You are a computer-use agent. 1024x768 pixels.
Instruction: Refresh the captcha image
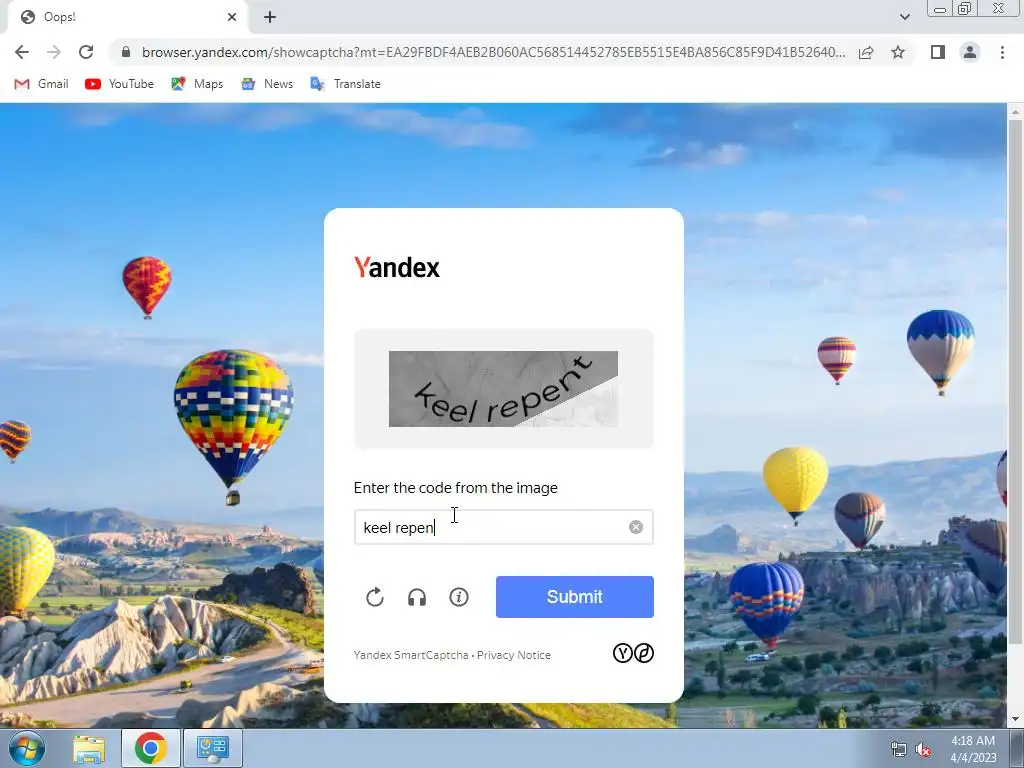(x=375, y=597)
